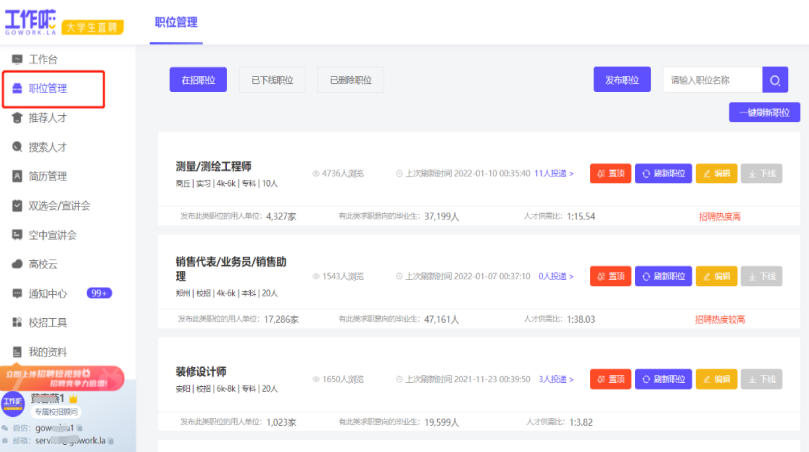Click the 请输入职位名称 search field
The width and height of the screenshot is (809, 452).
(711, 80)
